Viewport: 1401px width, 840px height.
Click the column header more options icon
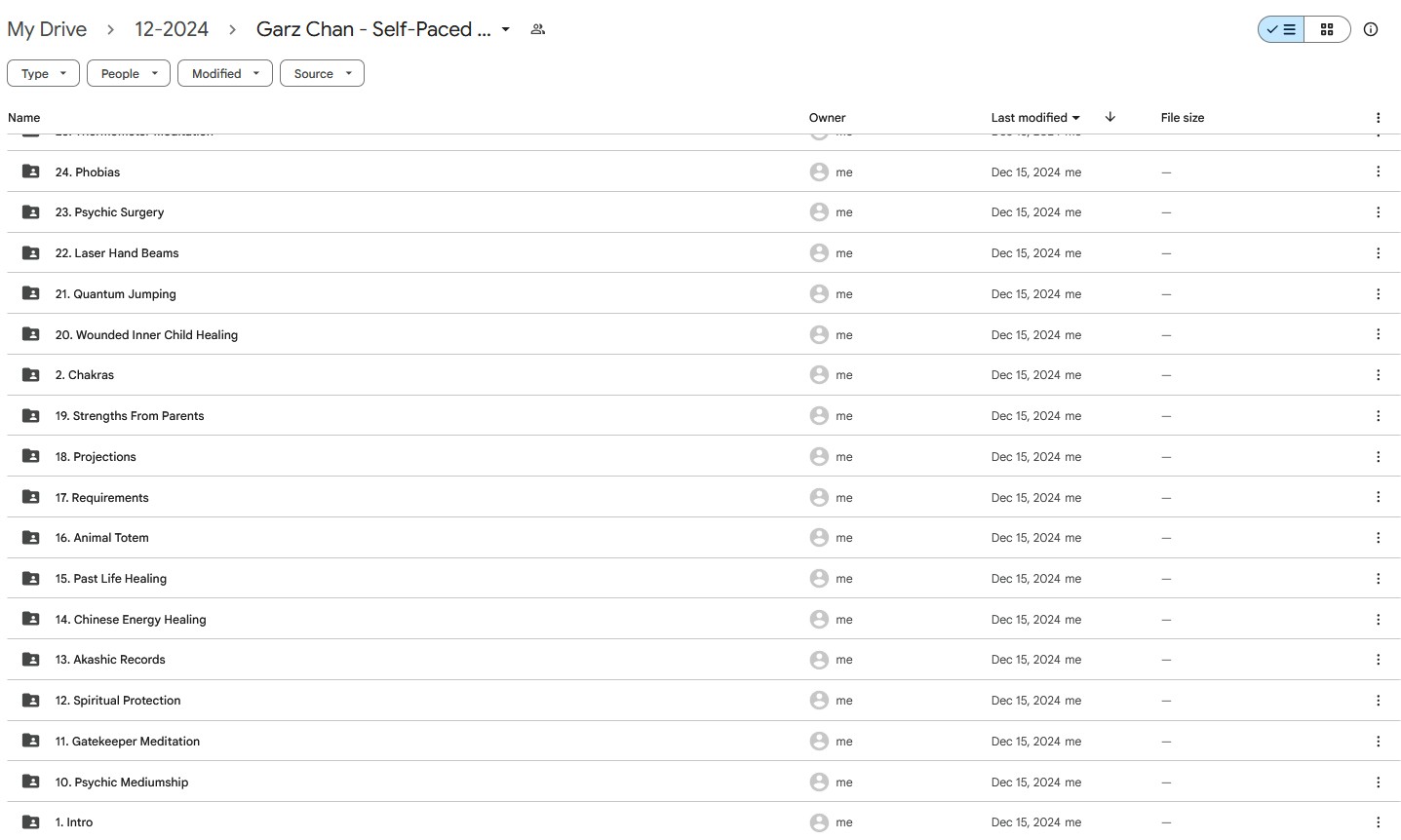(x=1378, y=117)
